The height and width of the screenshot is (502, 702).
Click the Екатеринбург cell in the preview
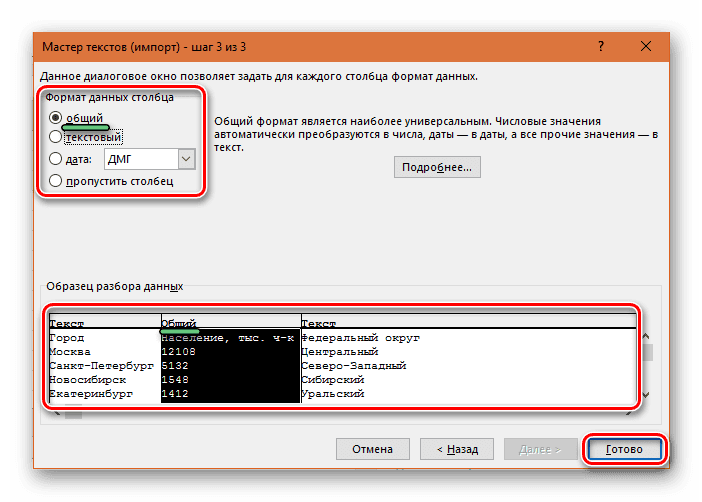click(x=91, y=394)
